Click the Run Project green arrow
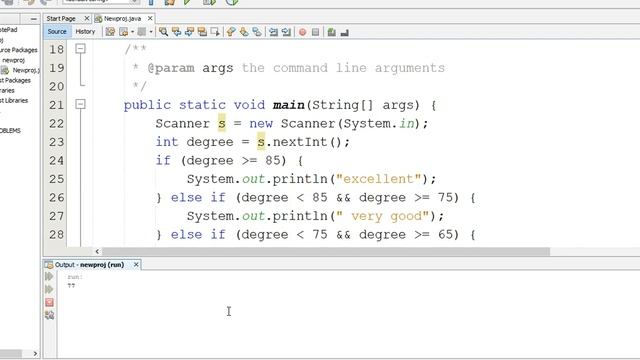Screen dimensions: 640x360 click(187, 2)
